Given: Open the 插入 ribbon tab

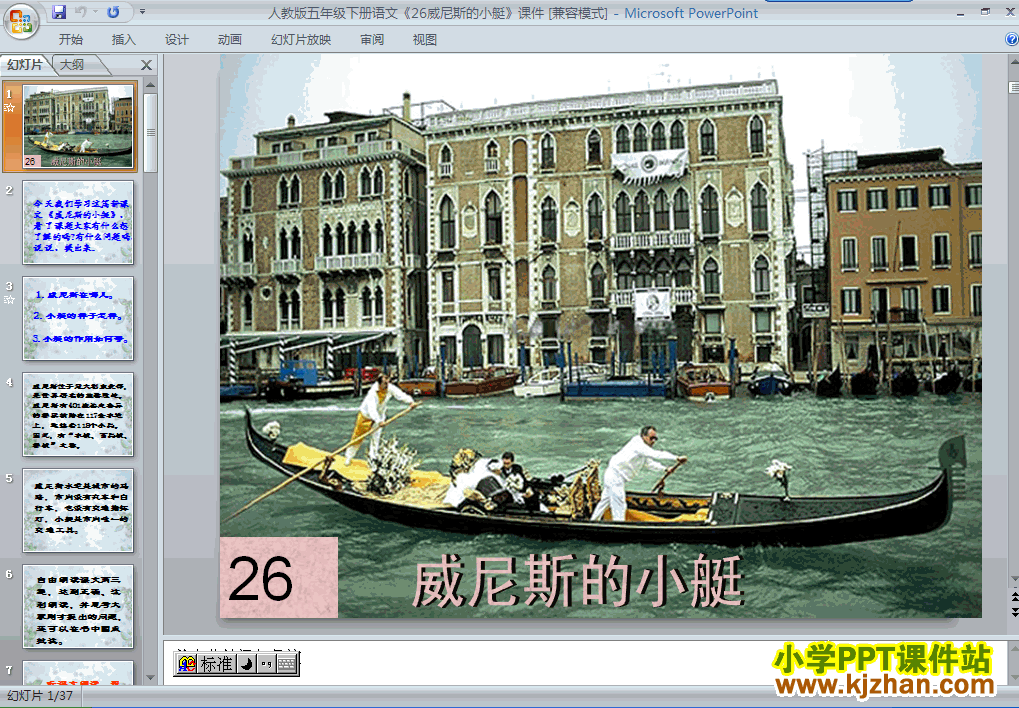Looking at the screenshot, I should pos(123,40).
